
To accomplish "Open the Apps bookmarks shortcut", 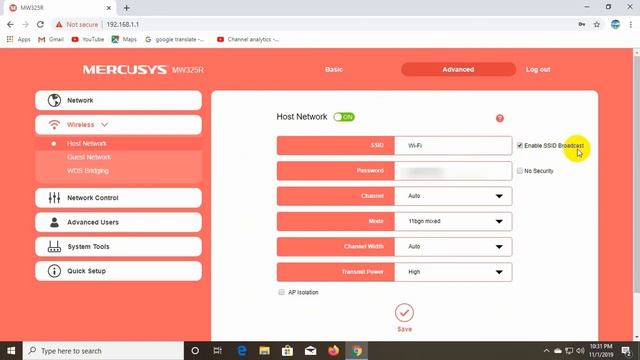I will coord(19,40).
